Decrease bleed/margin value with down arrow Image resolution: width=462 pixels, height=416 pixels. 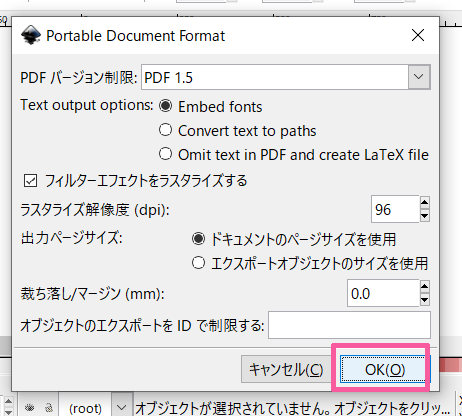[424, 300]
